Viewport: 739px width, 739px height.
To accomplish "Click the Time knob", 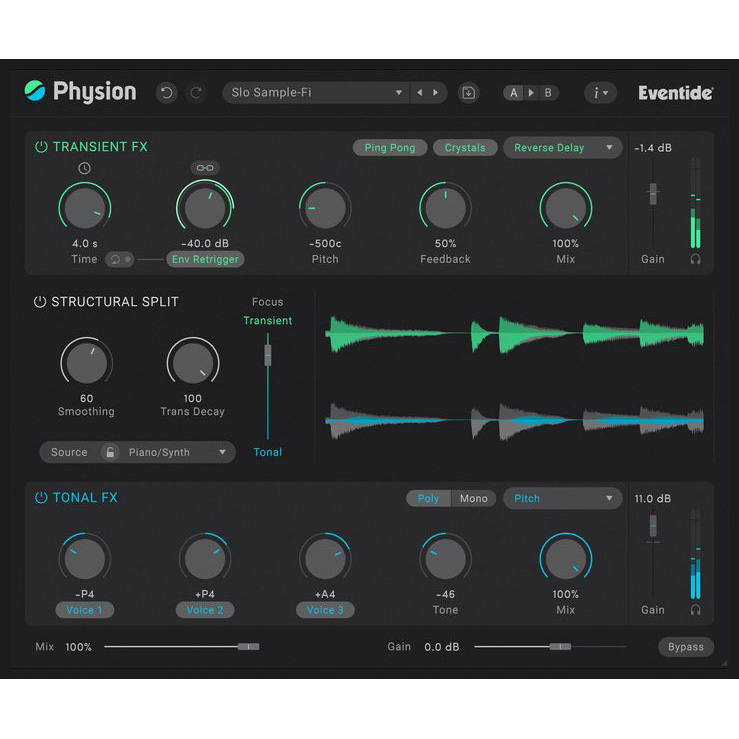I will click(x=84, y=208).
